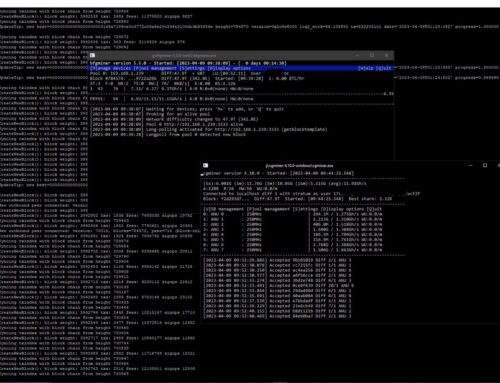Maximize the cgminer window
The height and width of the screenshot is (383, 500).
pyautogui.click(x=485, y=165)
